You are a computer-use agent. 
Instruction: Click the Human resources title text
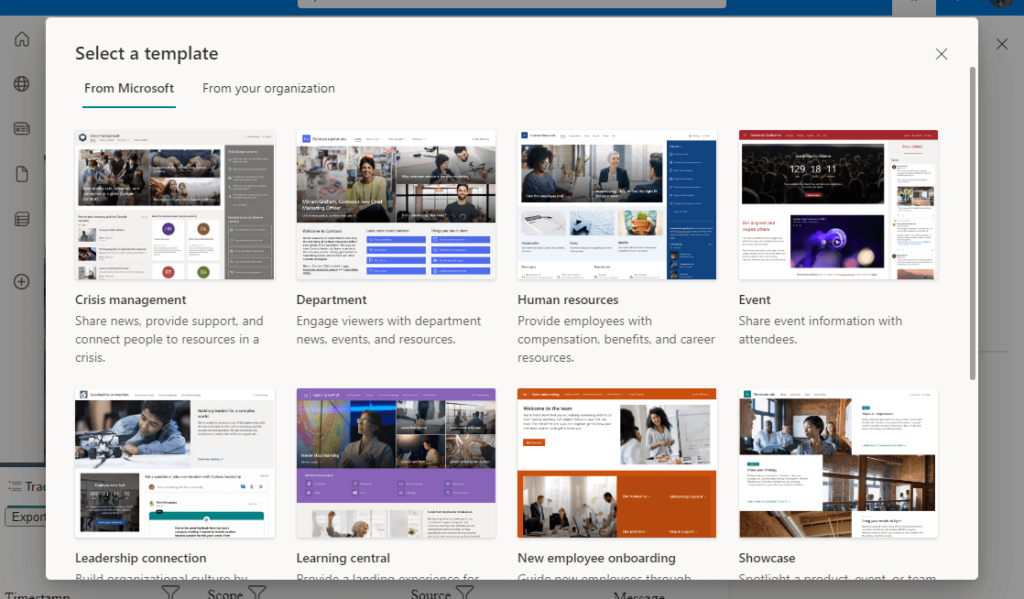click(x=568, y=300)
